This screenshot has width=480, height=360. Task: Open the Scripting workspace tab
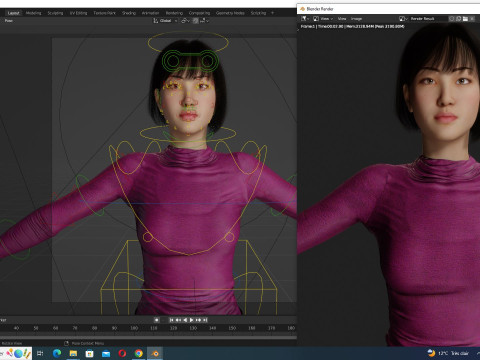click(x=258, y=13)
